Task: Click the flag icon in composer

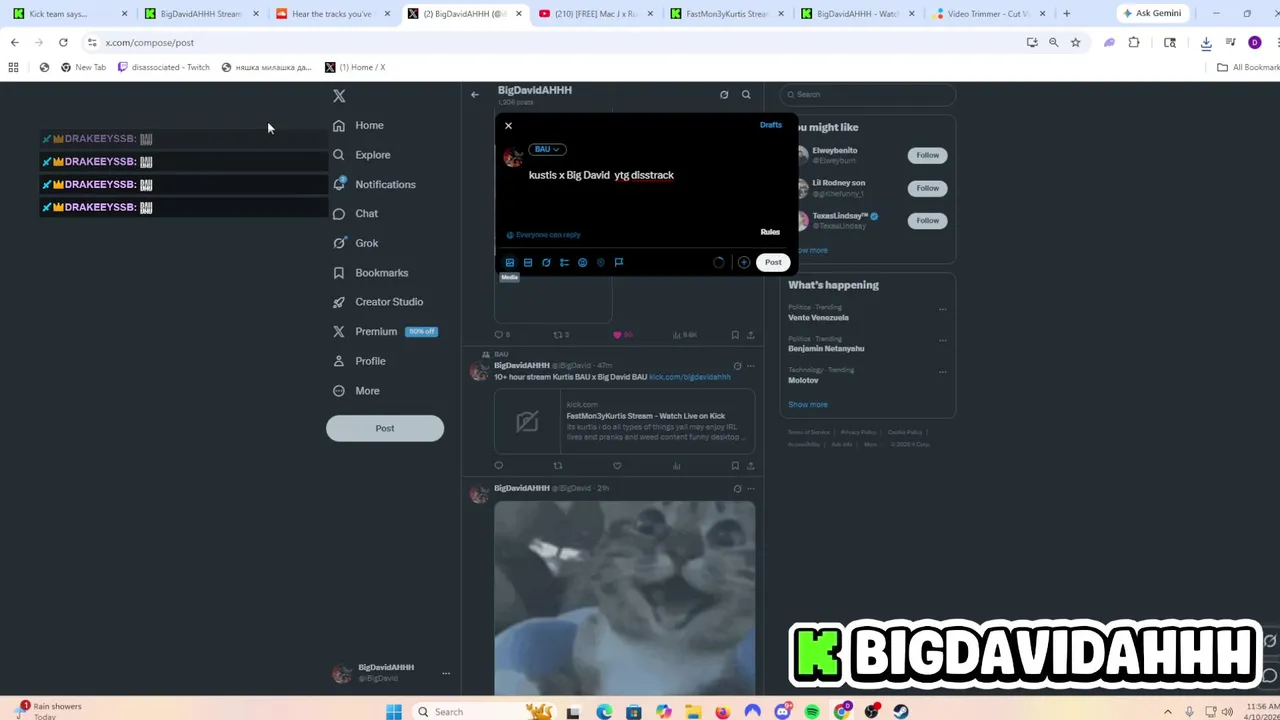Action: (619, 262)
